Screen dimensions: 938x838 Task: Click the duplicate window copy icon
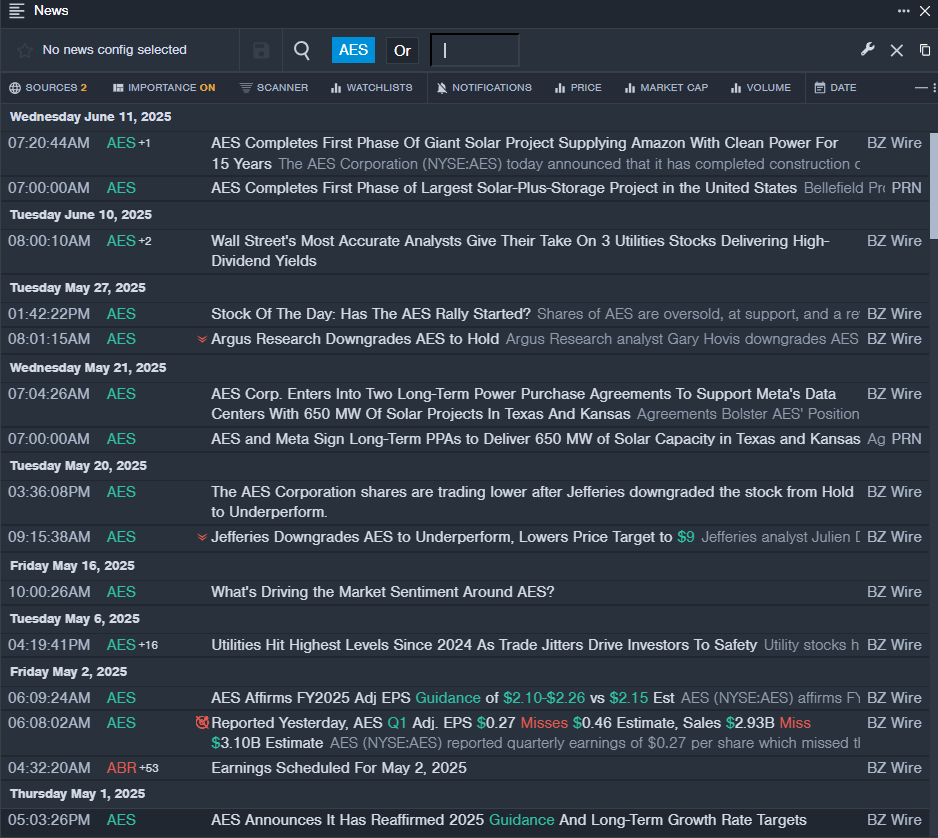coord(925,50)
